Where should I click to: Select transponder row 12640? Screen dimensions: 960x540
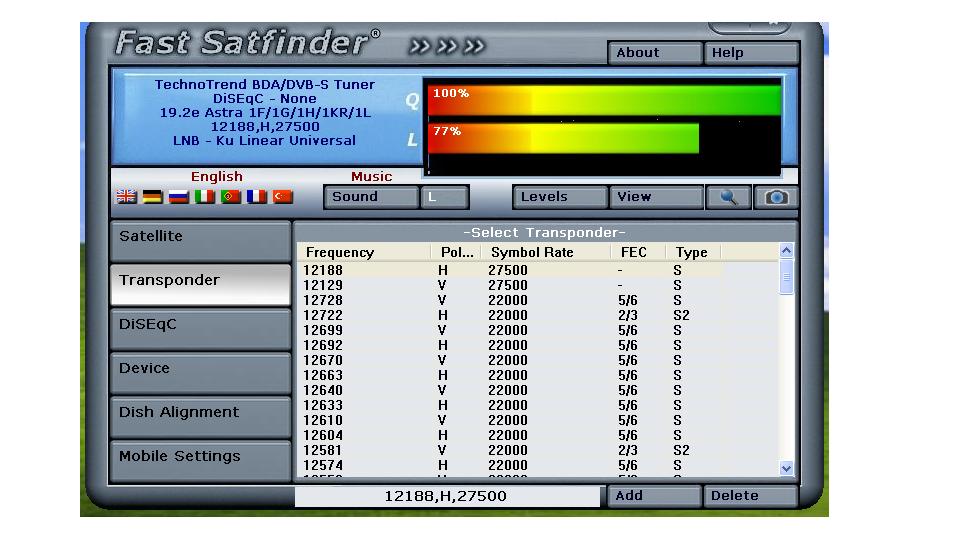point(539,390)
